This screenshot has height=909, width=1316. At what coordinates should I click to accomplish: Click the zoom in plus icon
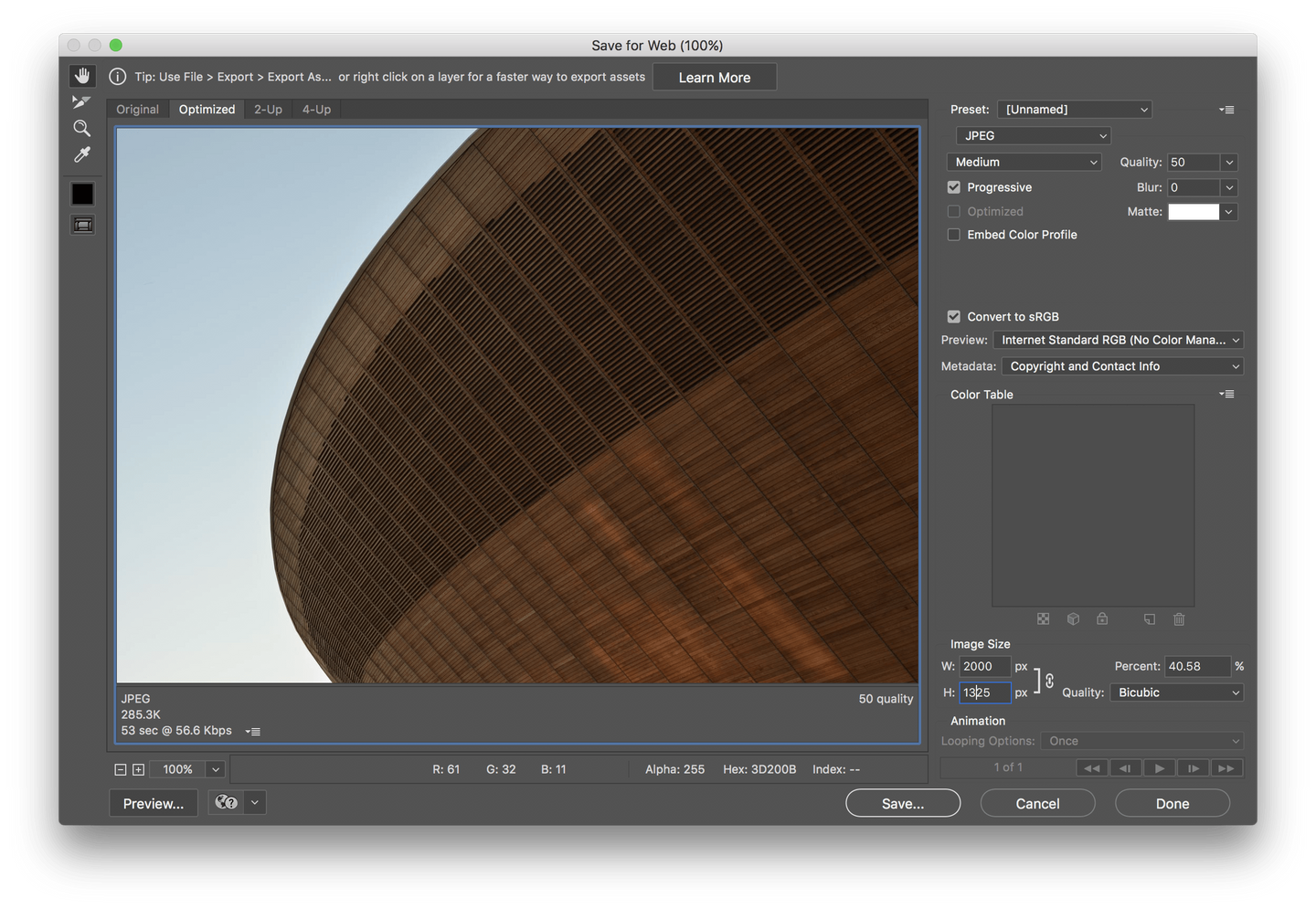138,770
